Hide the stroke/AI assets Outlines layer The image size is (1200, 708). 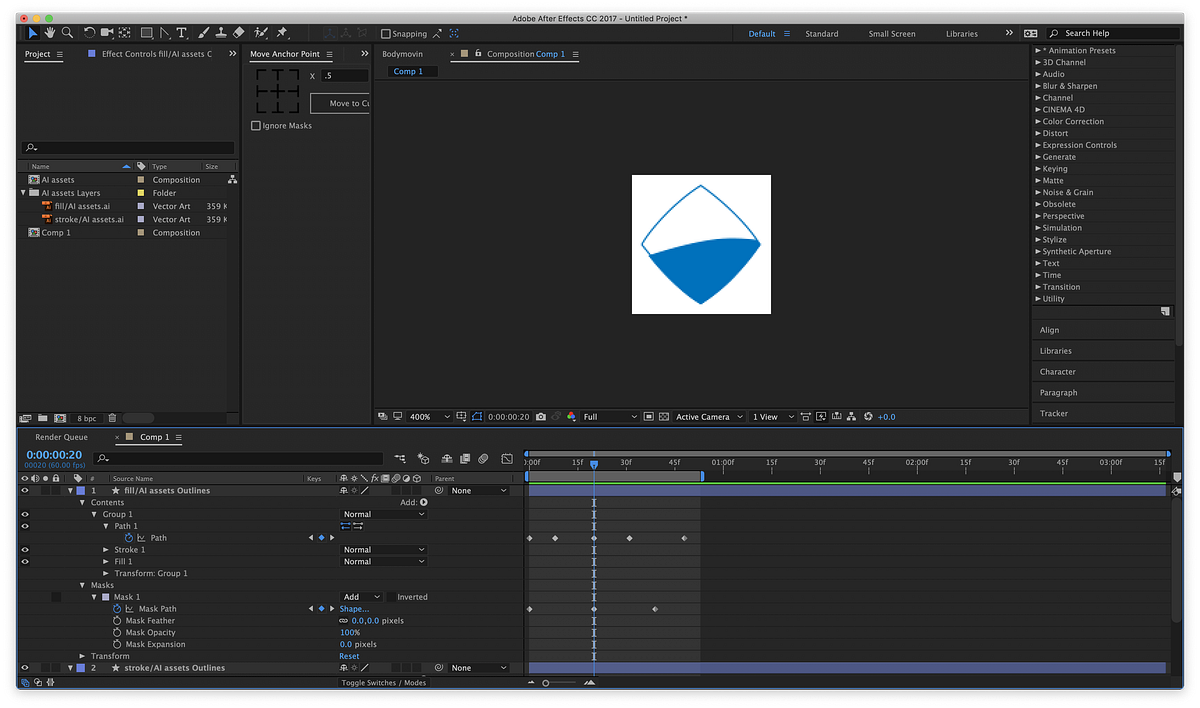26,668
